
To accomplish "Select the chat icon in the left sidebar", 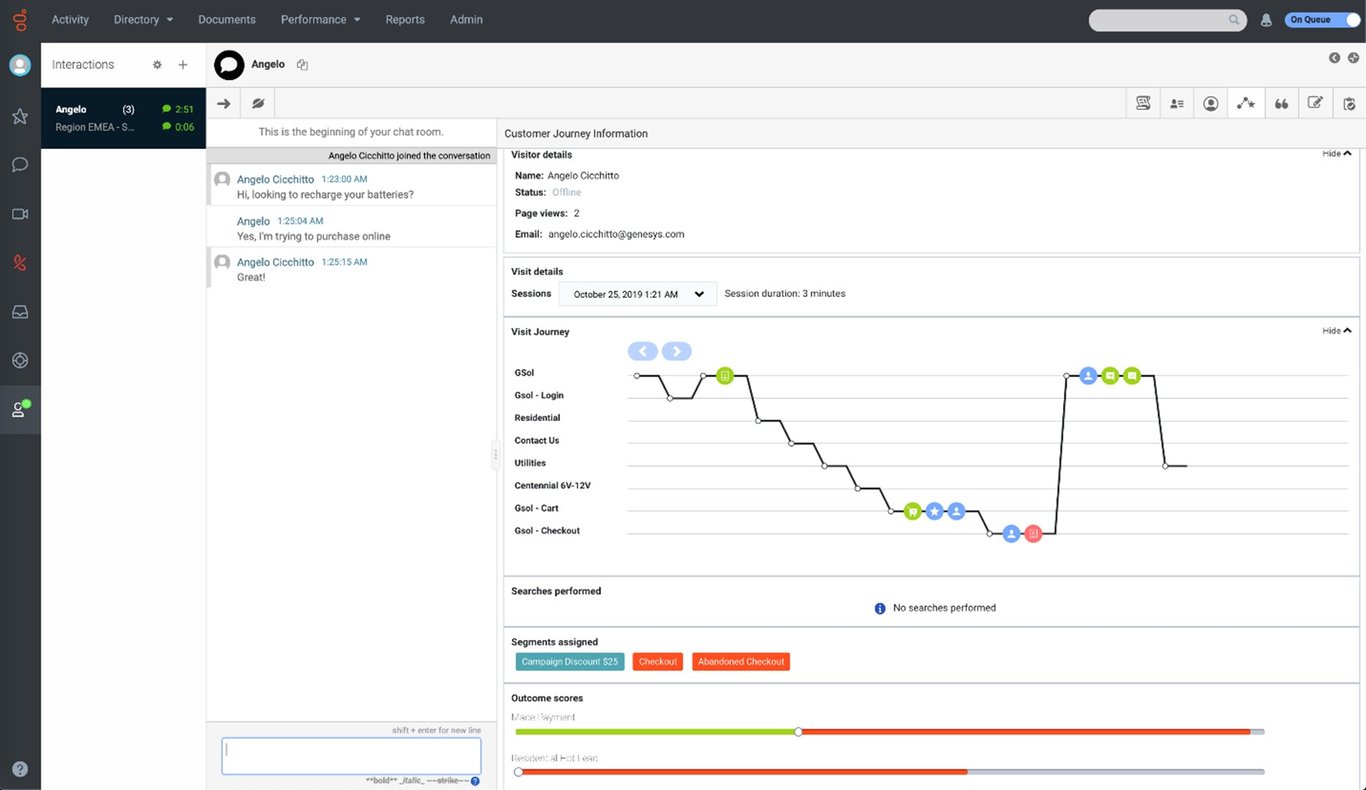I will [20, 164].
